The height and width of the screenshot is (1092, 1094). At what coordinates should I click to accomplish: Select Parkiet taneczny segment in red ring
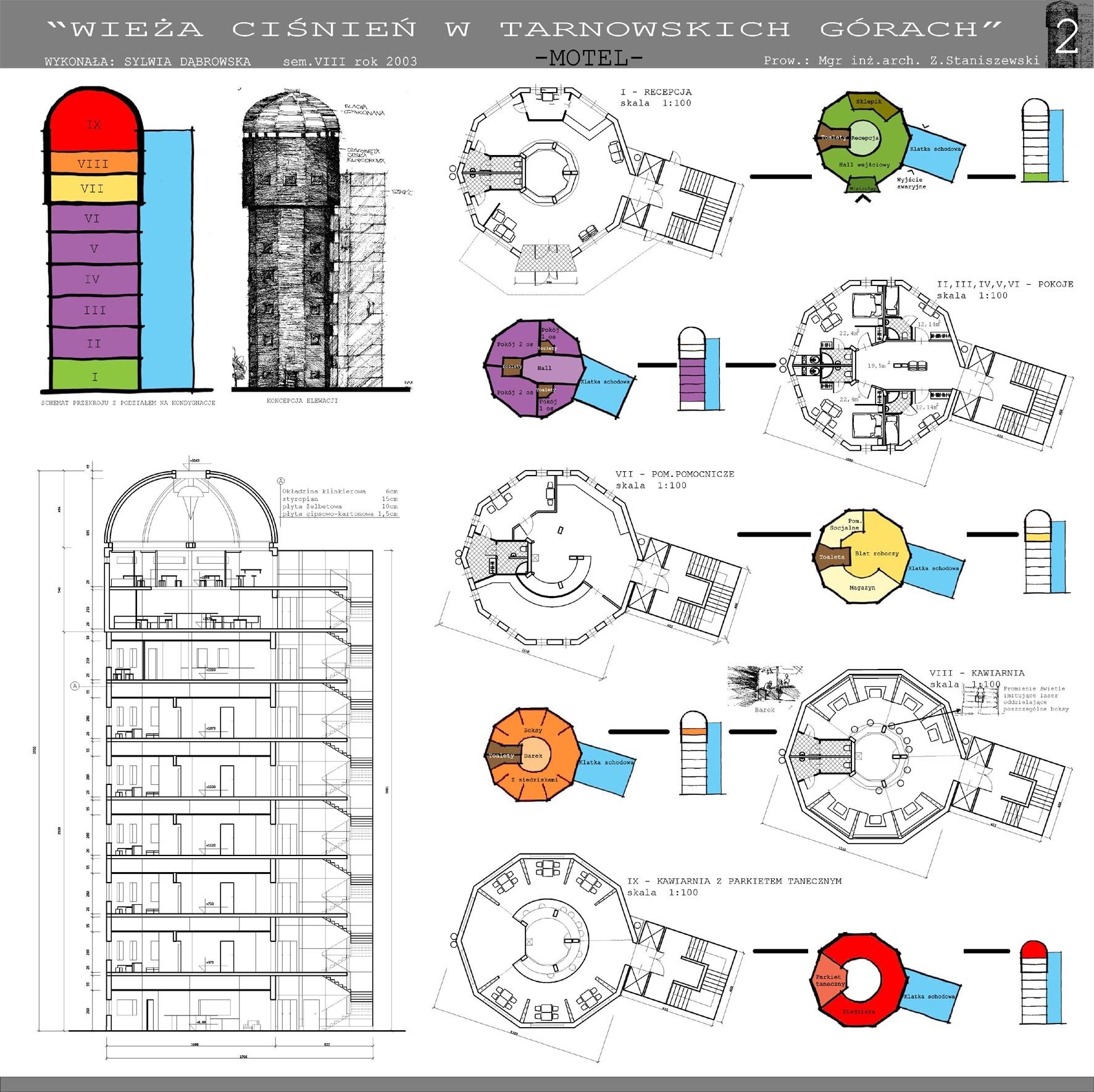click(x=829, y=980)
